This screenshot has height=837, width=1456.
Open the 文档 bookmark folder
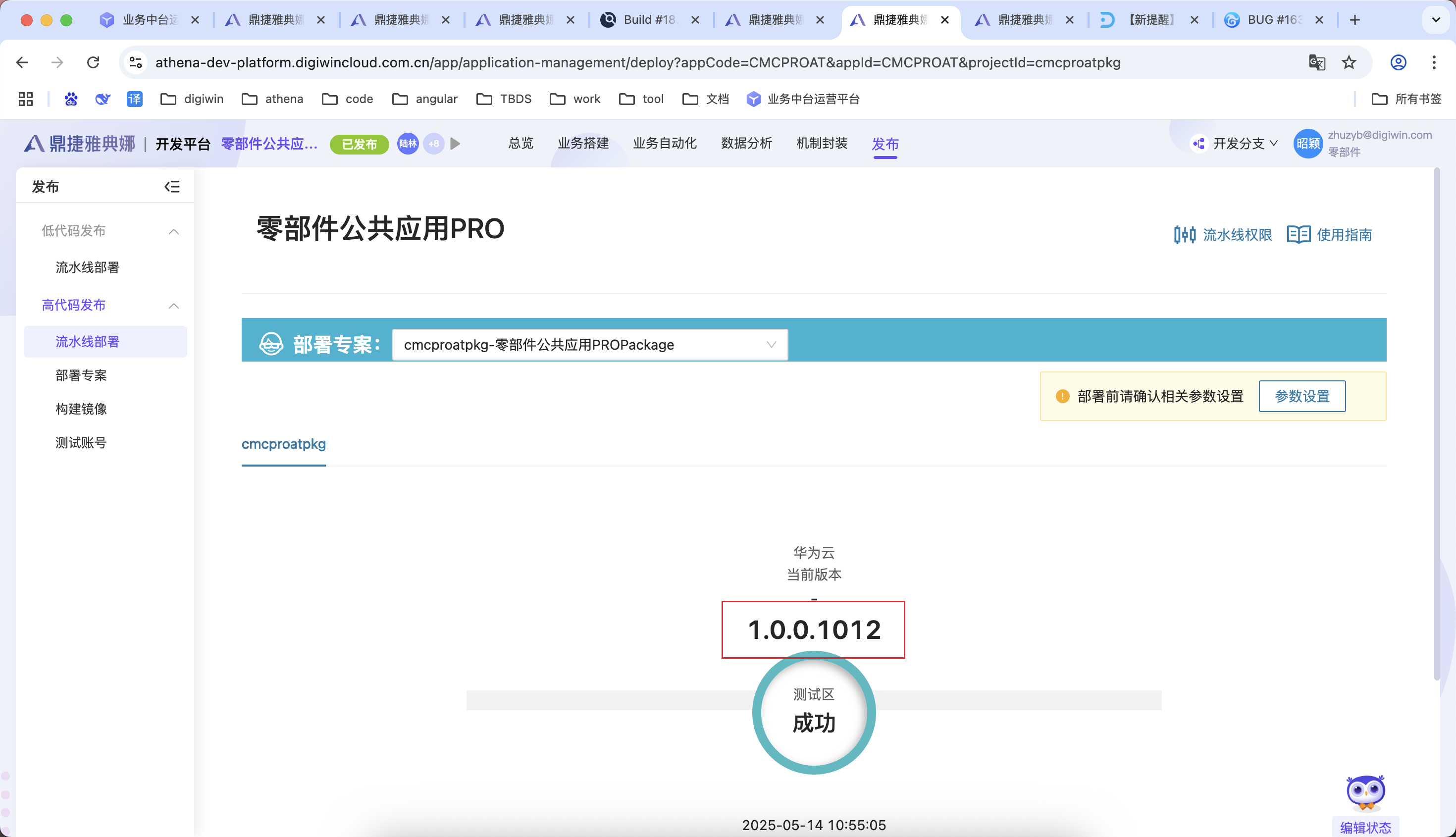coord(705,99)
